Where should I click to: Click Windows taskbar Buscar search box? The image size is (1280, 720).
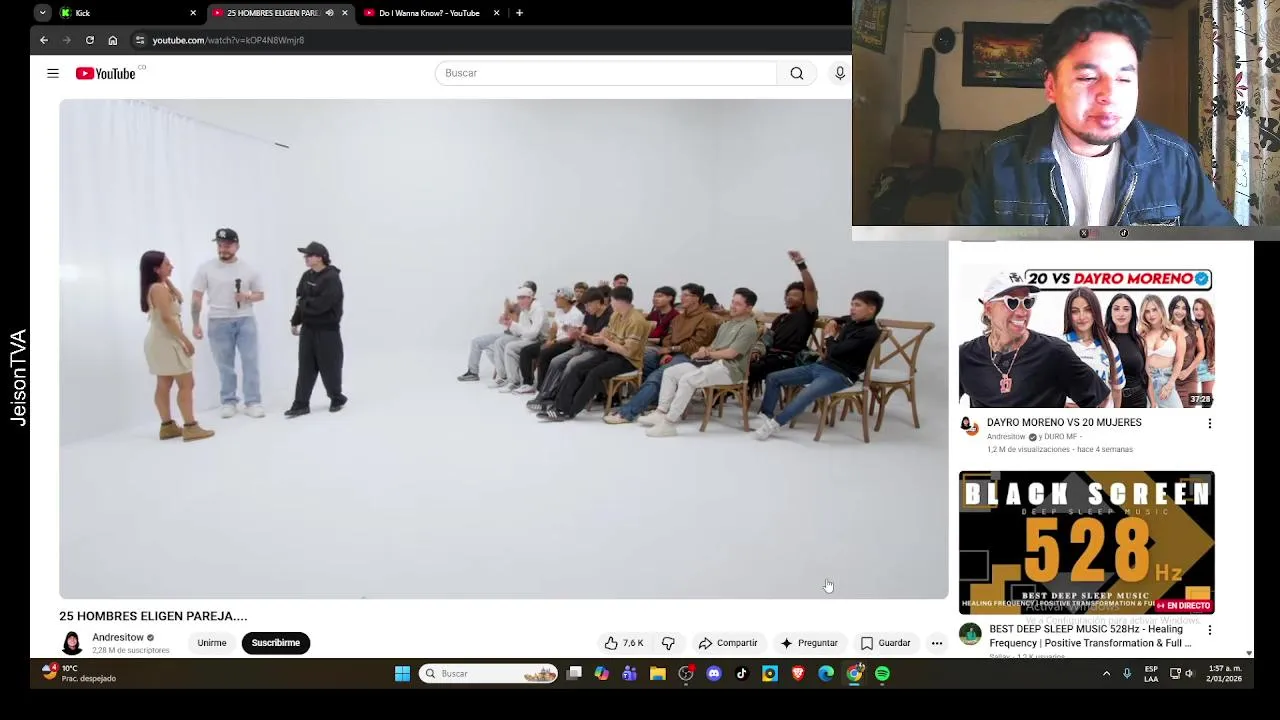(489, 674)
